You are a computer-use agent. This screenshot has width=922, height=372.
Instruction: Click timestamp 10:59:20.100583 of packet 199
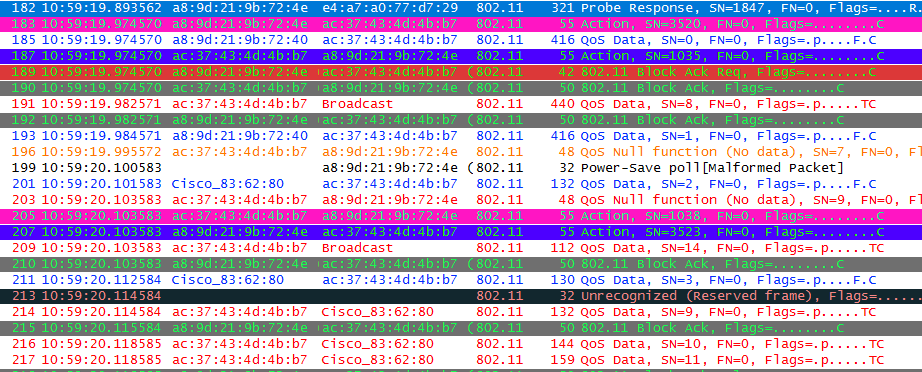coord(101,168)
